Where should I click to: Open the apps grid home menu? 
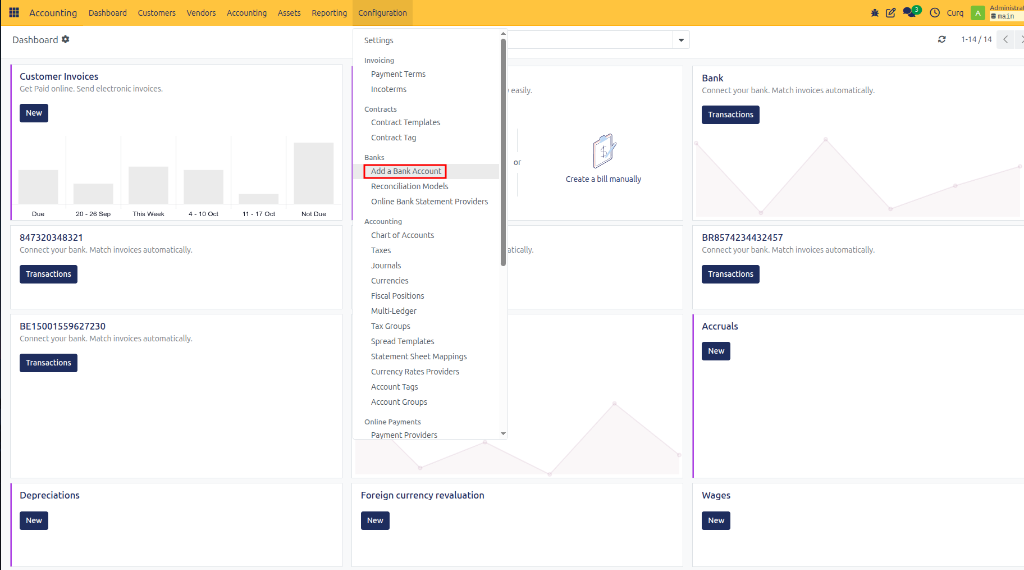(x=14, y=12)
